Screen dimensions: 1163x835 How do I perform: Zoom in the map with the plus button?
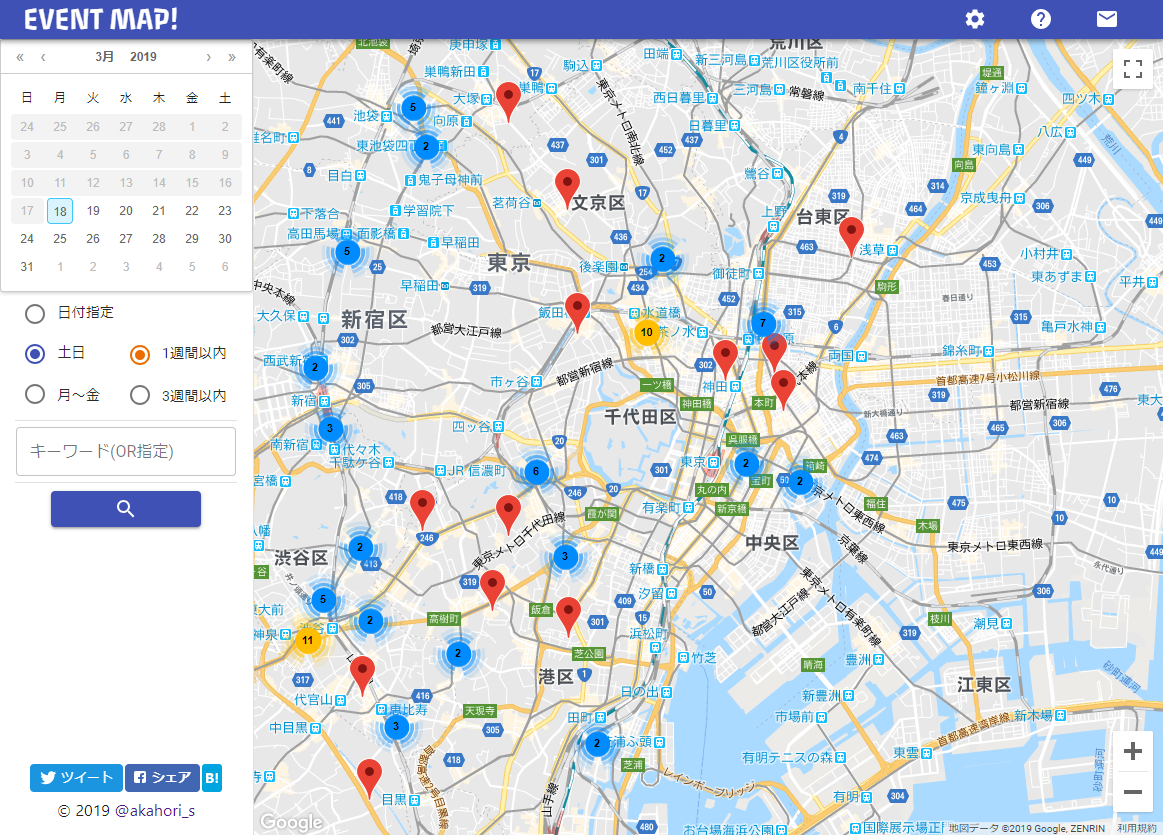coord(1133,751)
